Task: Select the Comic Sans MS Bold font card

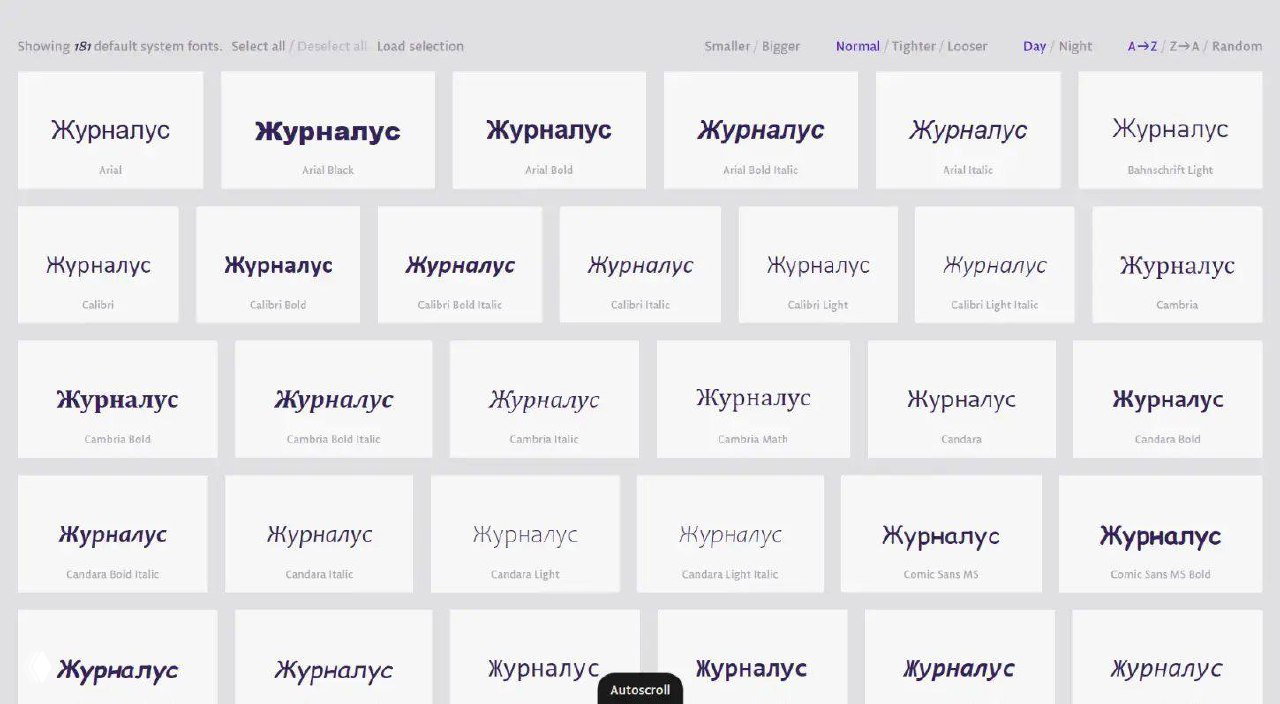Action: pyautogui.click(x=1160, y=534)
